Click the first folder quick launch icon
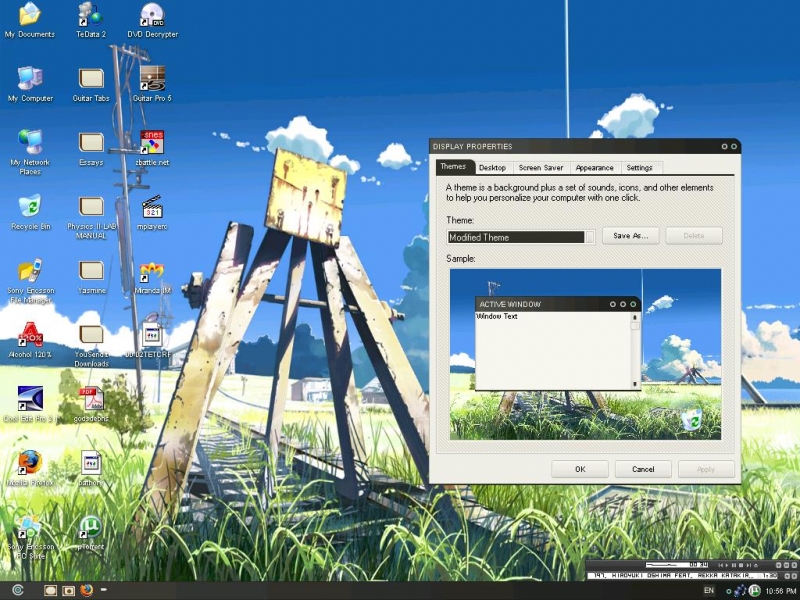 [x=50, y=591]
